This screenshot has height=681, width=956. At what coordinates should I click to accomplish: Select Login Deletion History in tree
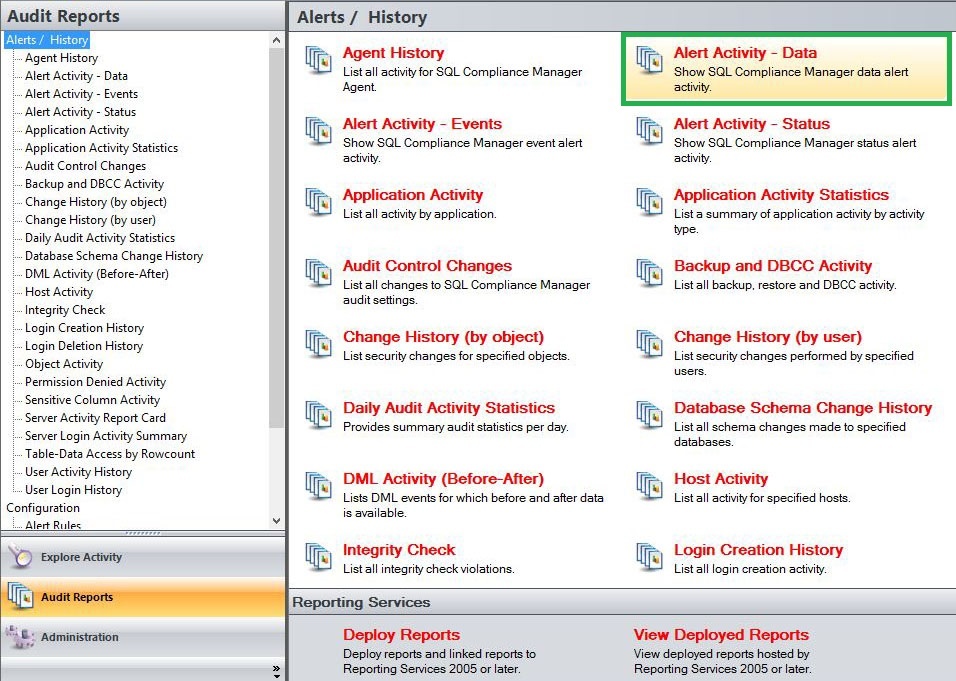[x=84, y=346]
